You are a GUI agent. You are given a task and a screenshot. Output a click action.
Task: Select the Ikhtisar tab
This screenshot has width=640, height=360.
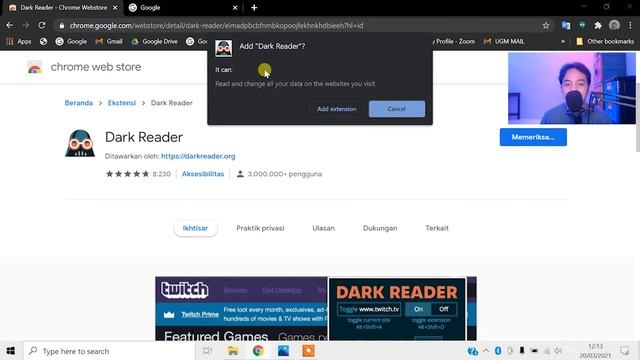[x=196, y=228]
